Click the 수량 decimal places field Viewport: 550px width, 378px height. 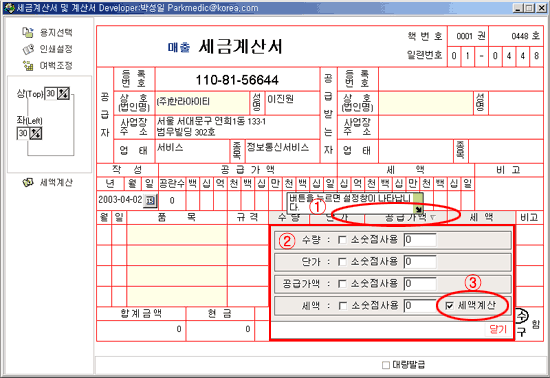coord(420,240)
